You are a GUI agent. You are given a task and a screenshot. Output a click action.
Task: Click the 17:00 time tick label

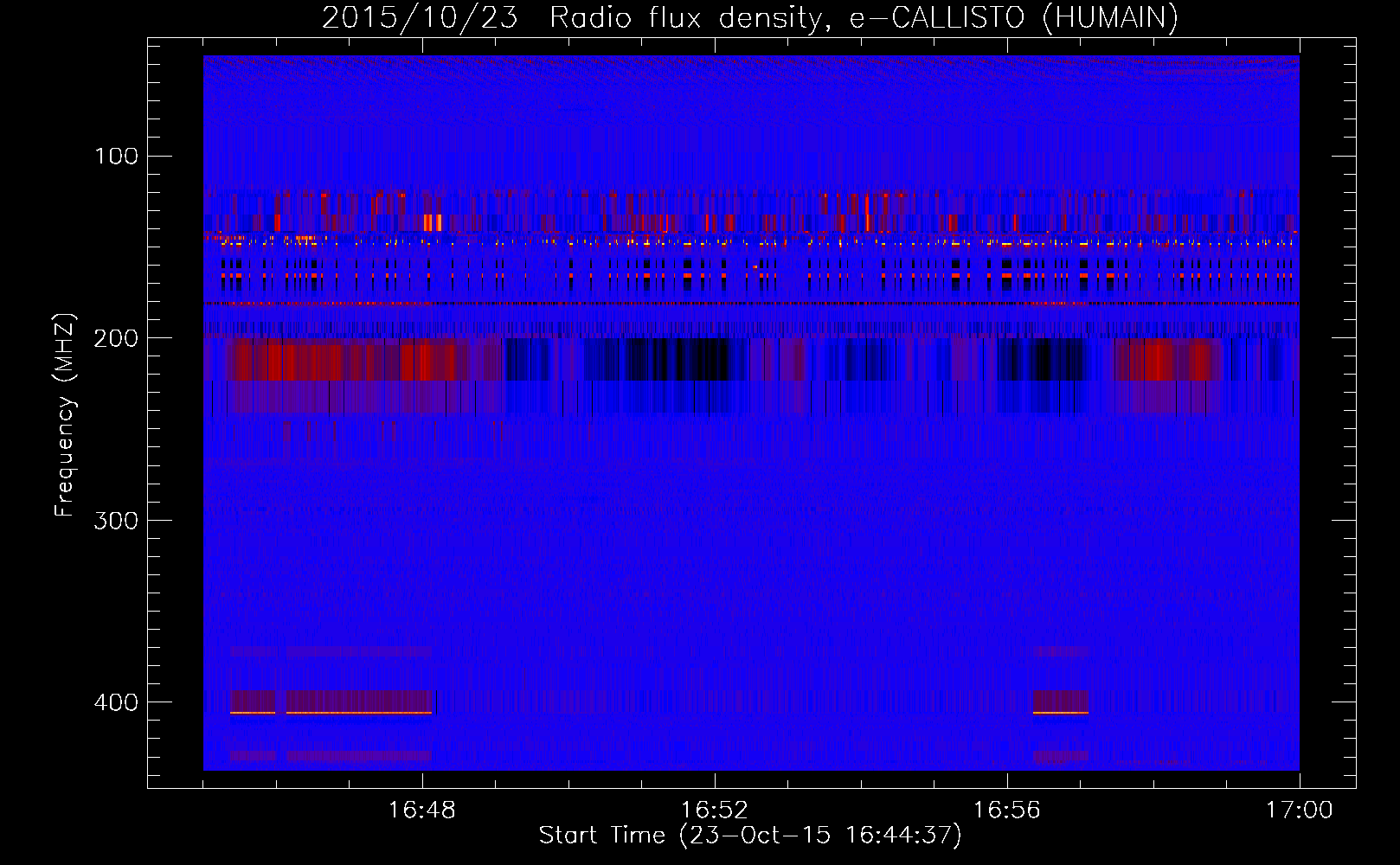point(1299,811)
